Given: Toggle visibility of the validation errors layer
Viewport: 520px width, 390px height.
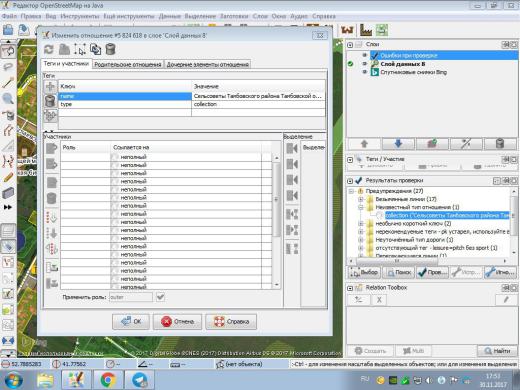Looking at the screenshot, I should click(x=364, y=55).
